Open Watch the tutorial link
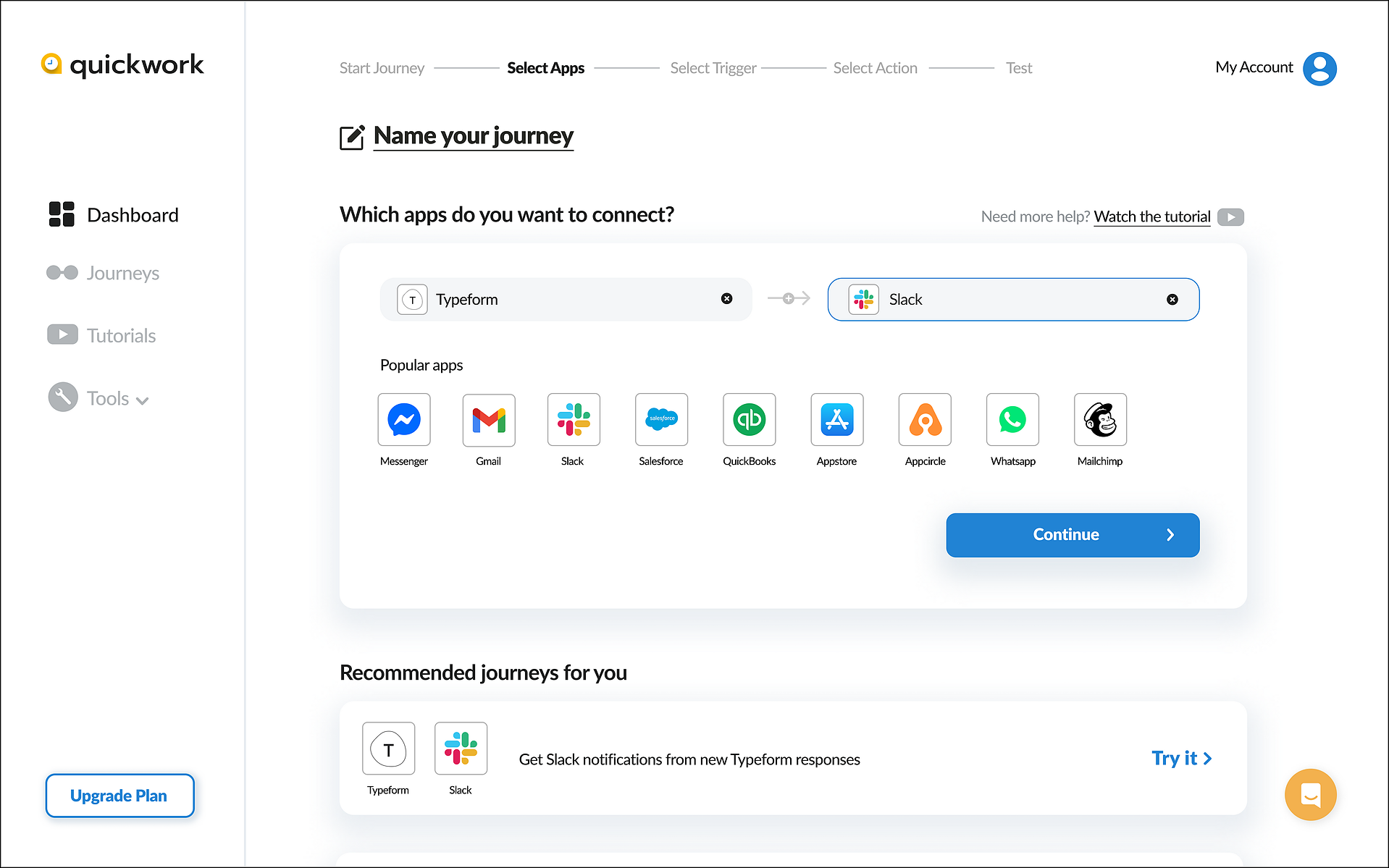 coord(1151,216)
